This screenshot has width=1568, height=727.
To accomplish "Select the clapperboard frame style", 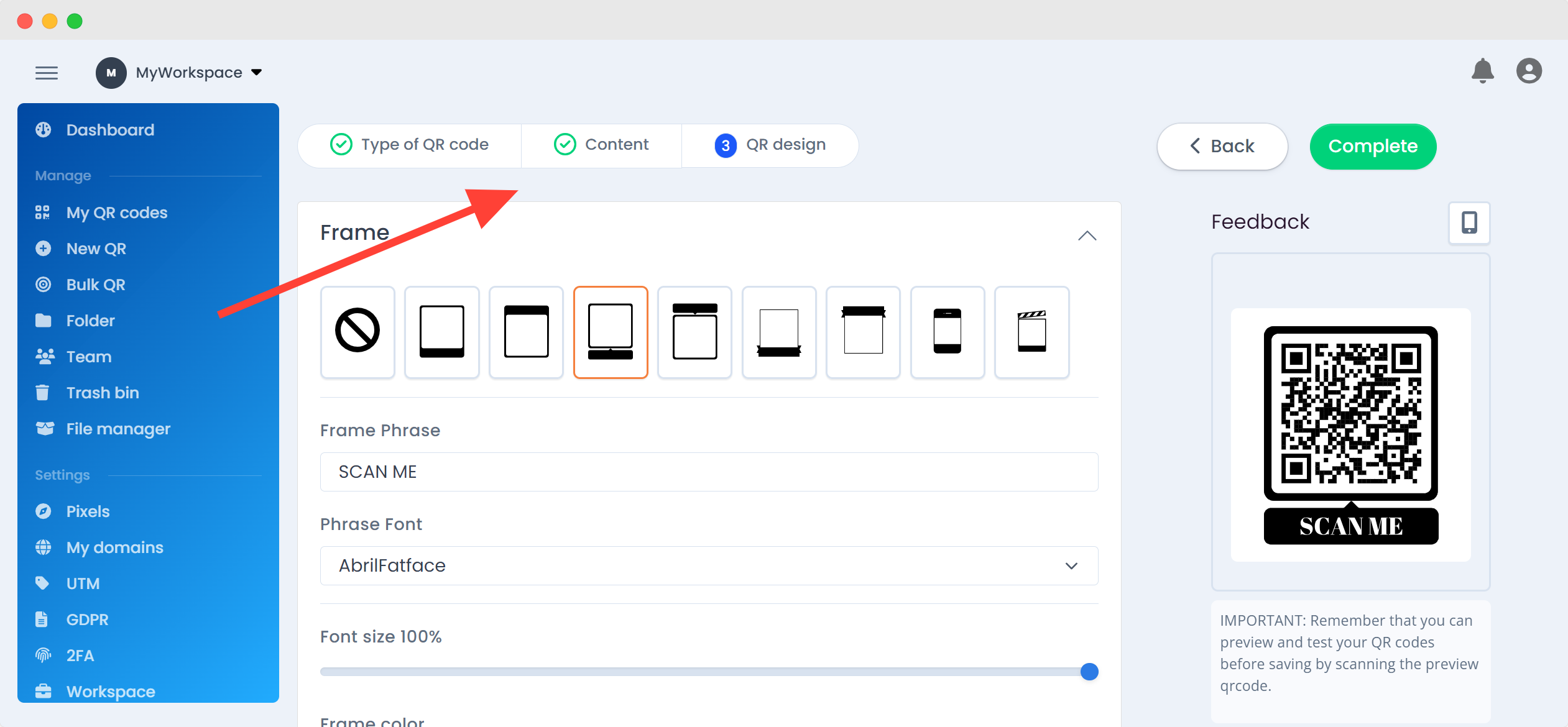I will pyautogui.click(x=1032, y=332).
